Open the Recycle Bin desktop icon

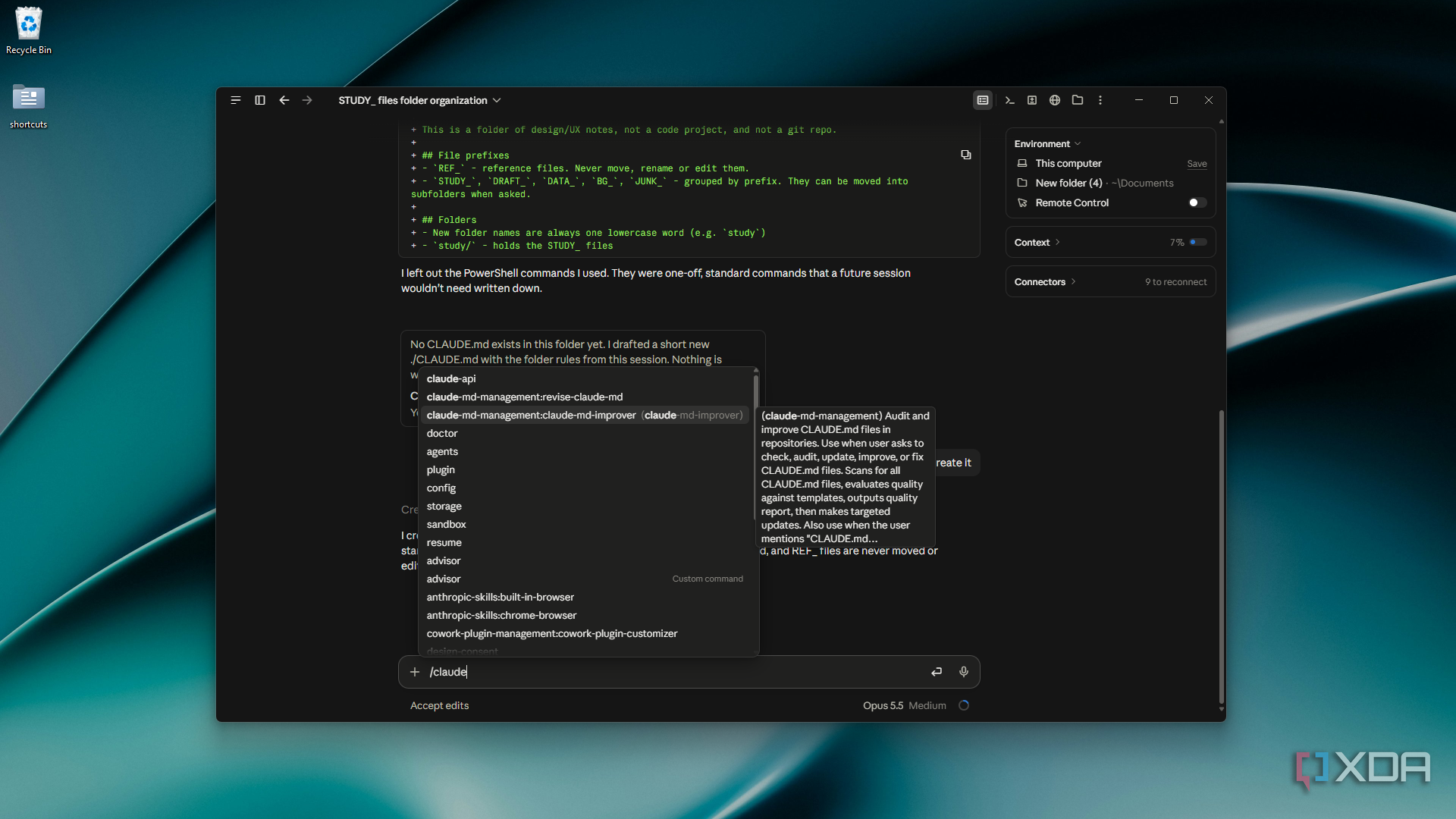(x=29, y=31)
